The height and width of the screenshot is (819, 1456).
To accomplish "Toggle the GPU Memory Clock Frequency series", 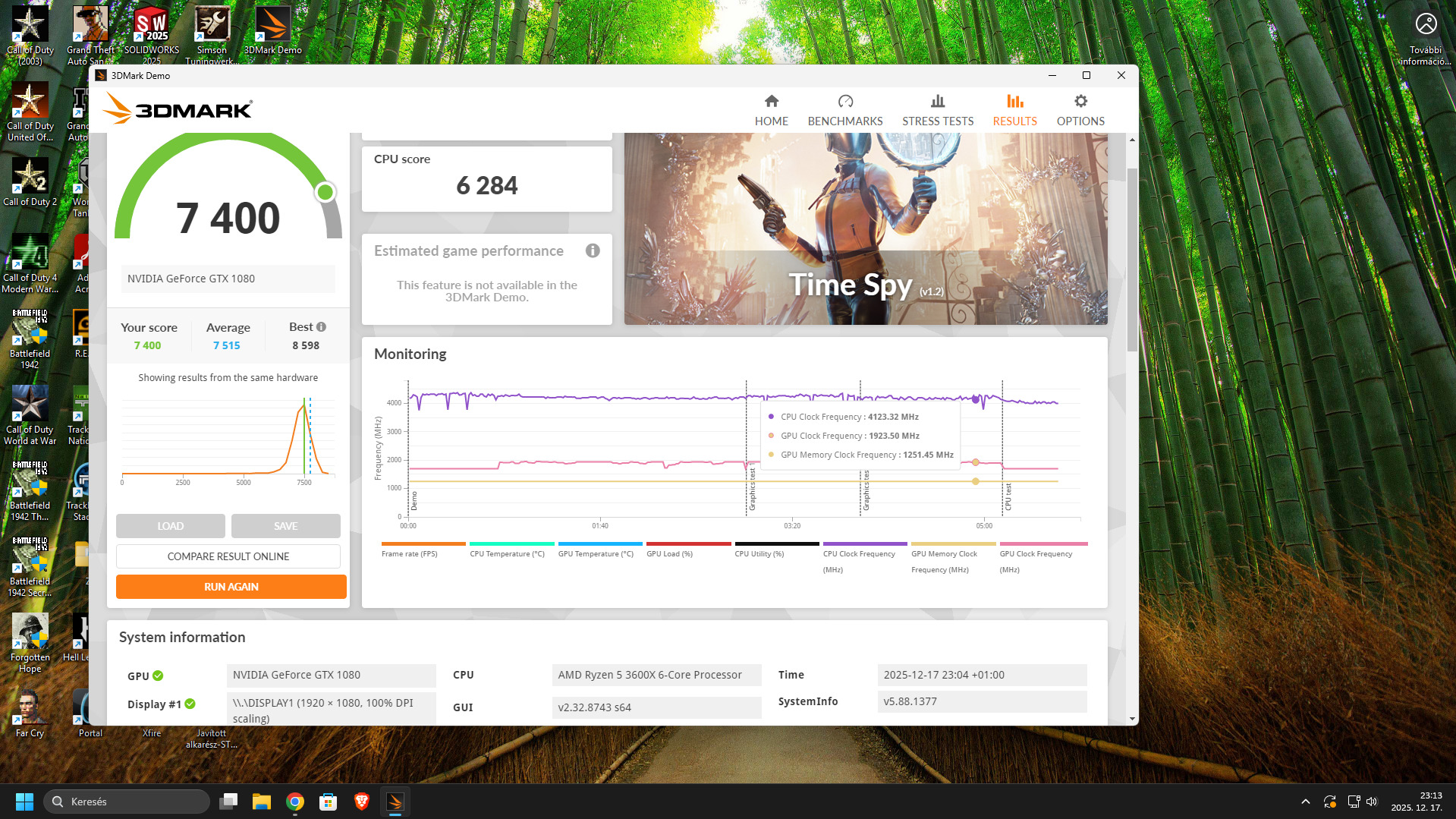I will coord(954,558).
